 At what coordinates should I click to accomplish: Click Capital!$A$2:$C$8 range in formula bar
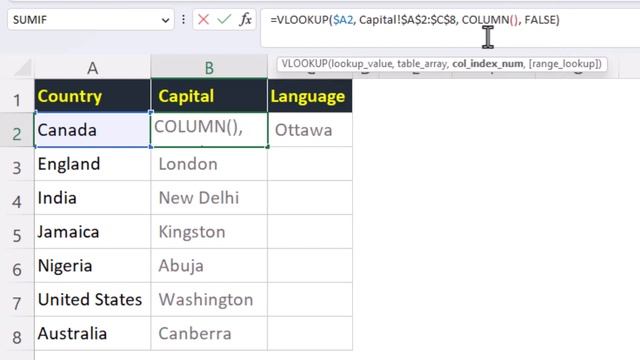pos(407,20)
